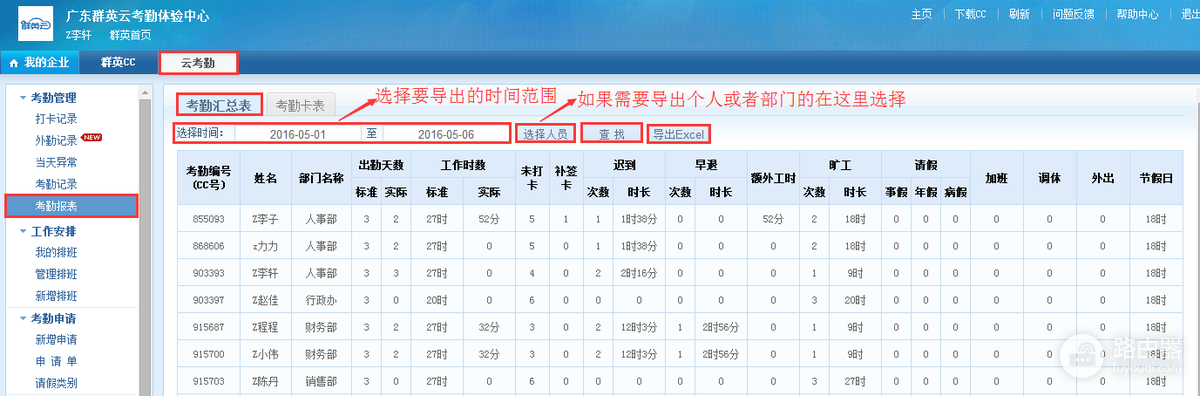Click the 补签卡 column header
The width and height of the screenshot is (1200, 396).
(565, 177)
